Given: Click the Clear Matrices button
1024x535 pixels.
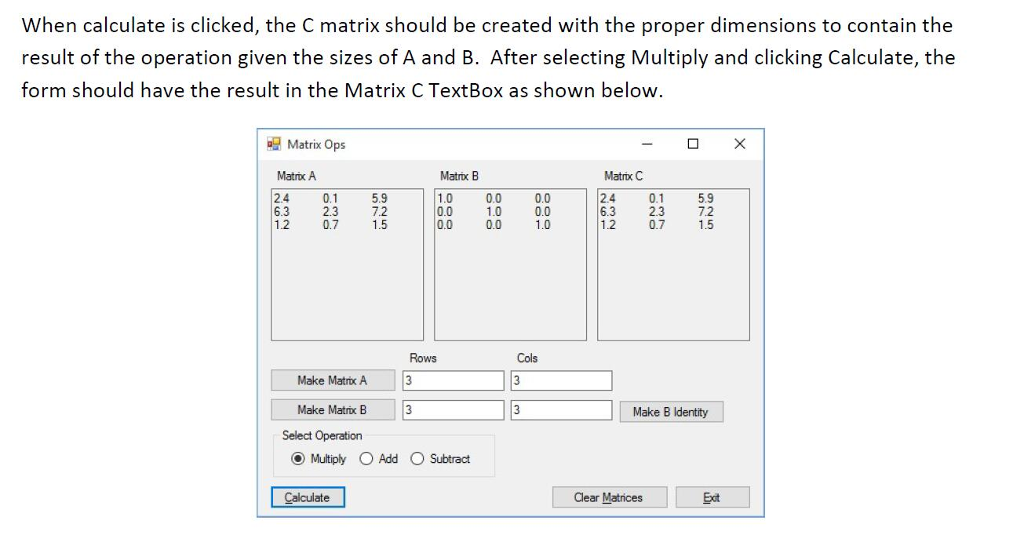Looking at the screenshot, I should [609, 497].
